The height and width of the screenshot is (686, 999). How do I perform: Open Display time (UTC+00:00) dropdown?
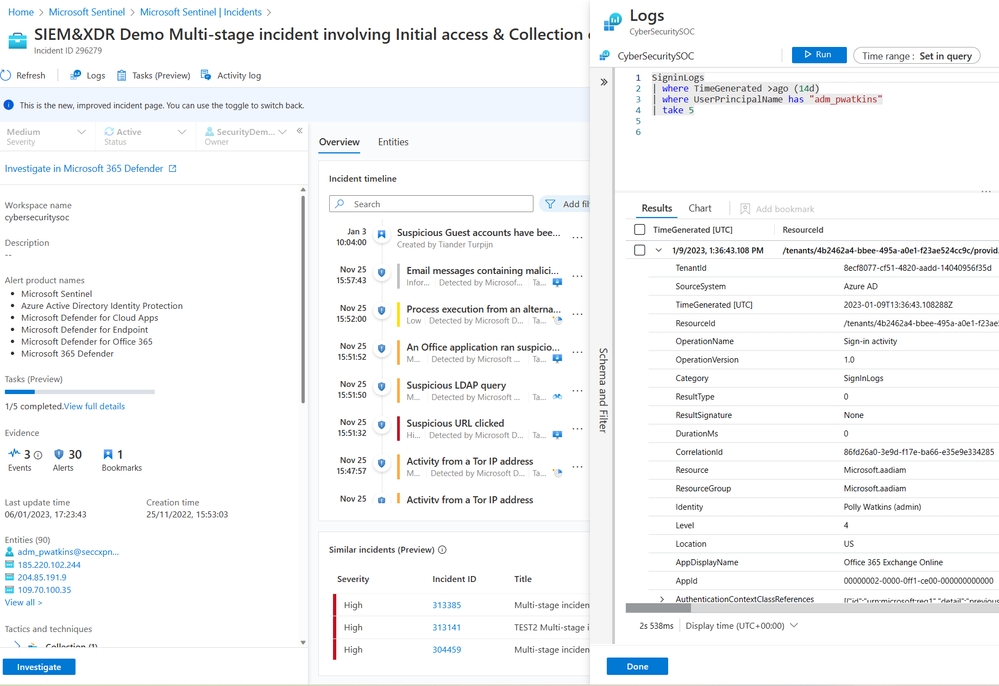pos(742,625)
